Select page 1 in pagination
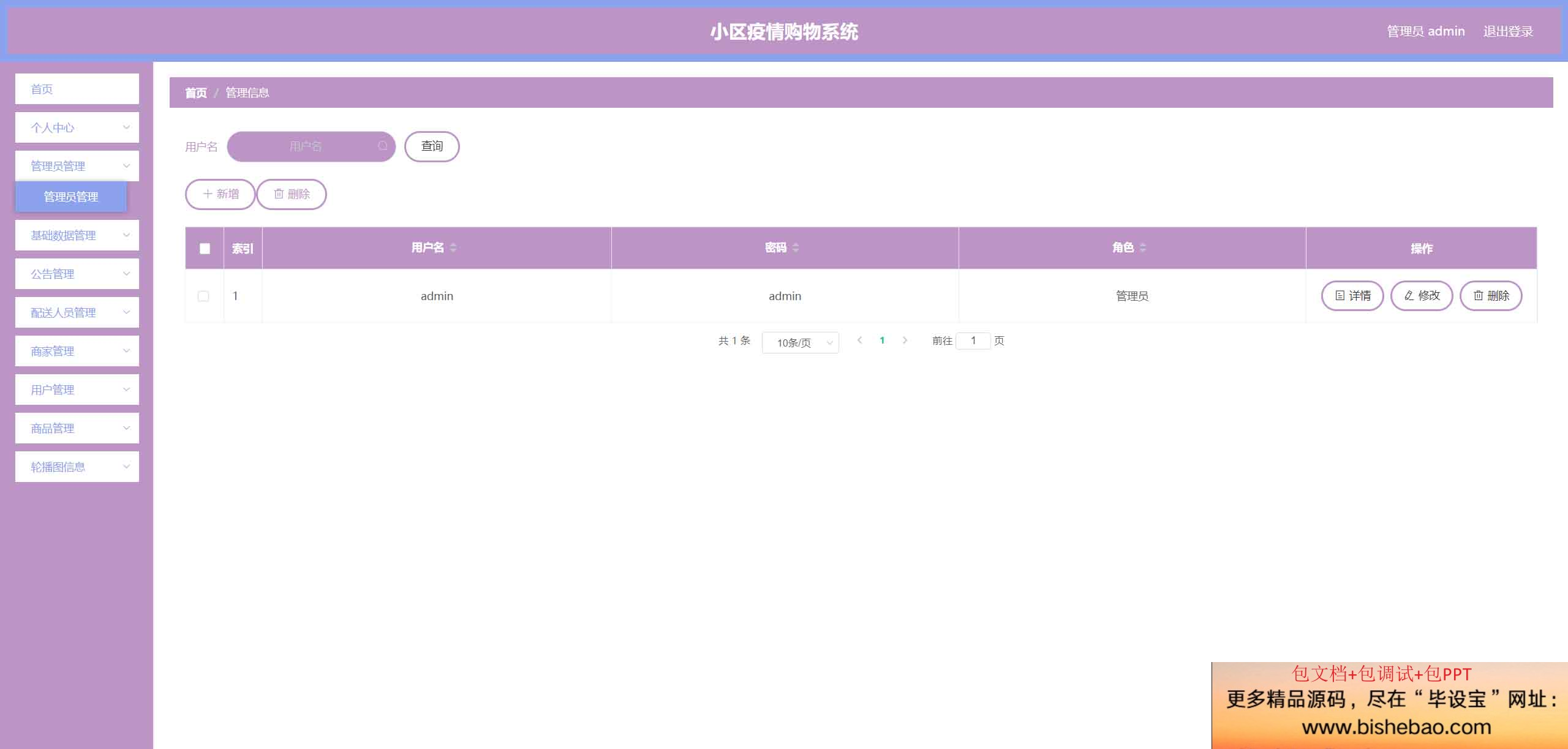Image resolution: width=1568 pixels, height=749 pixels. [882, 341]
